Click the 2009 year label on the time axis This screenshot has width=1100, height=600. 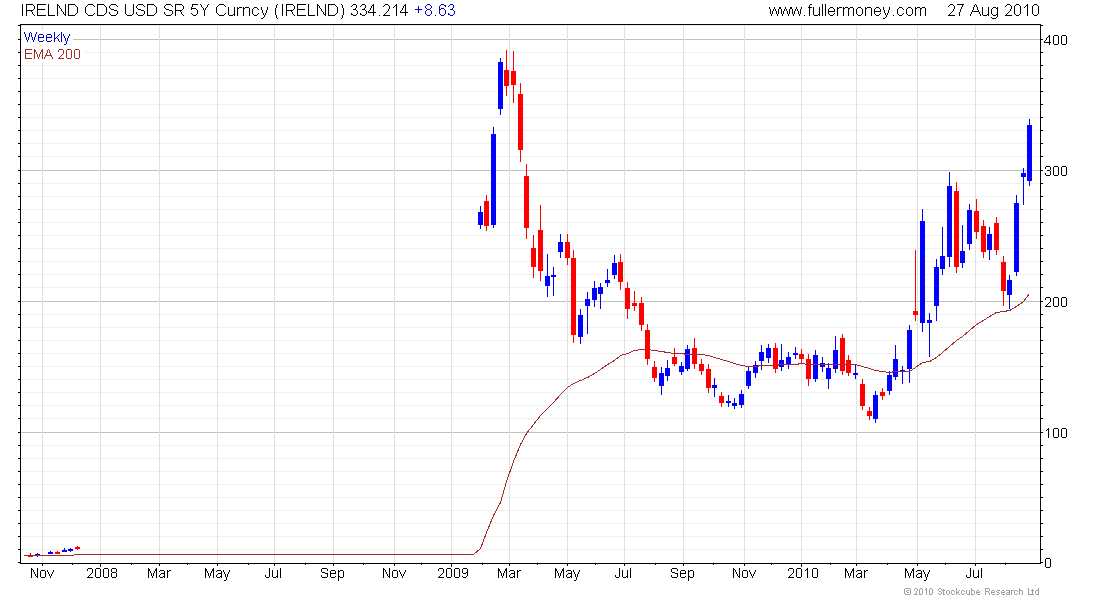pyautogui.click(x=452, y=573)
